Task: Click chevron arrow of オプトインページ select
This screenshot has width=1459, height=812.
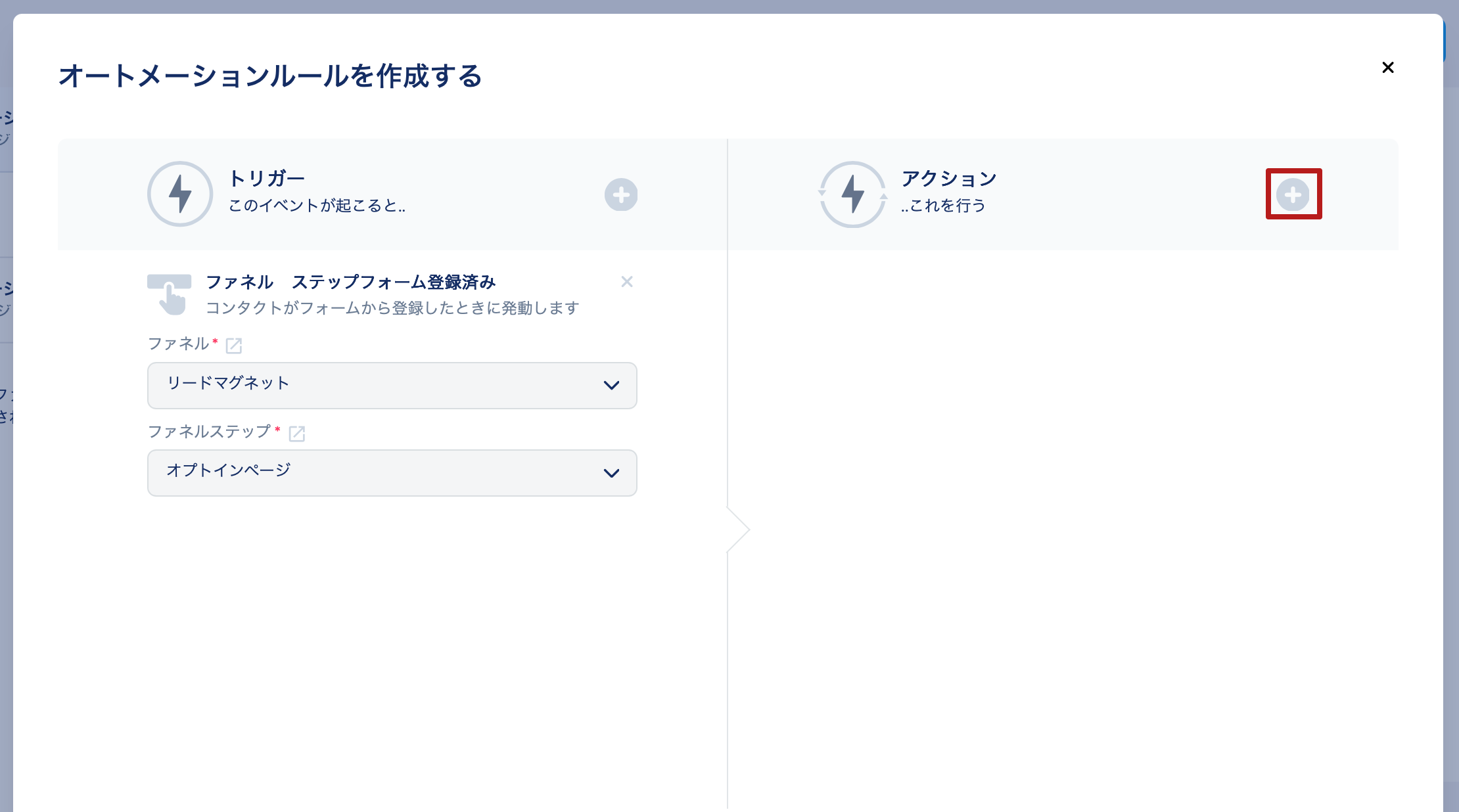Action: coord(611,473)
